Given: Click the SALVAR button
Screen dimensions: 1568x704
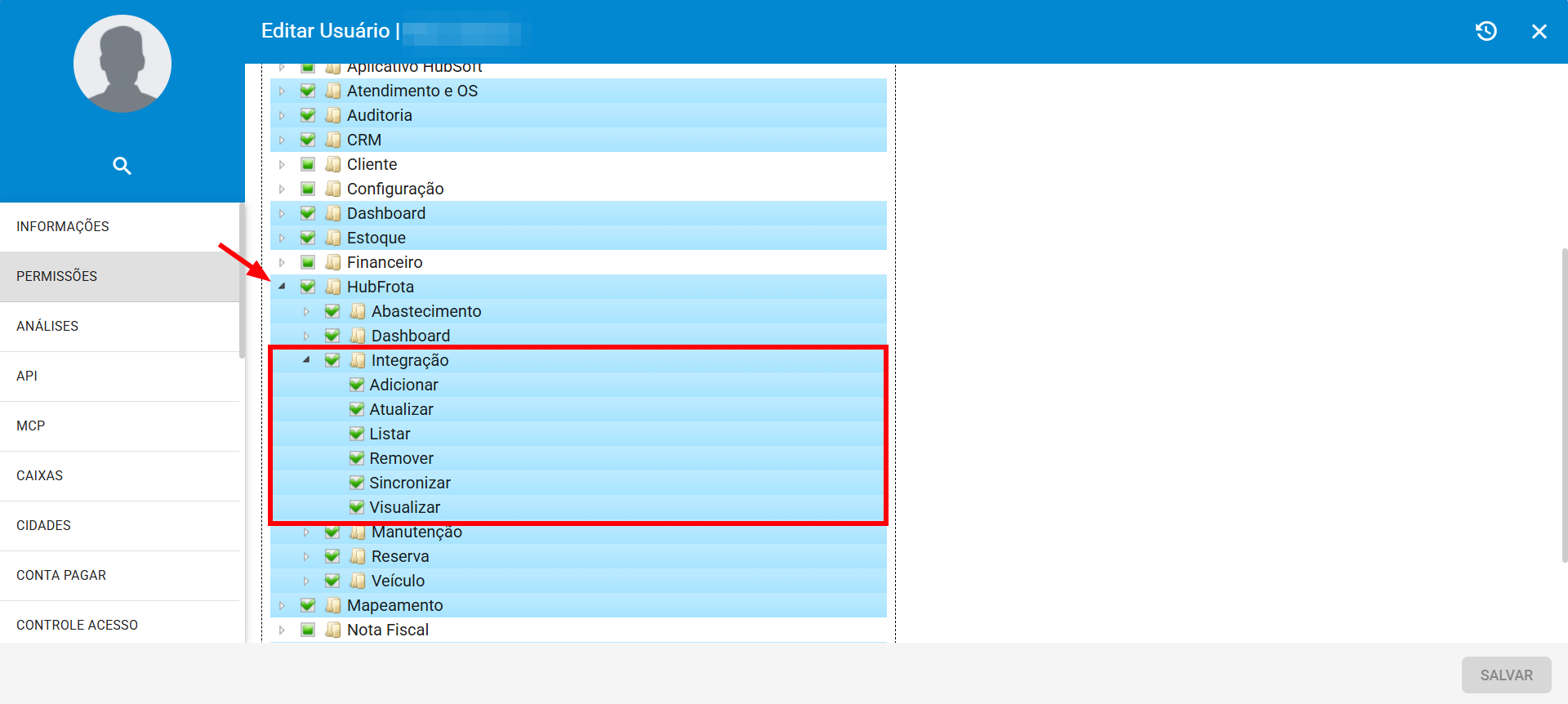Looking at the screenshot, I should (1507, 675).
